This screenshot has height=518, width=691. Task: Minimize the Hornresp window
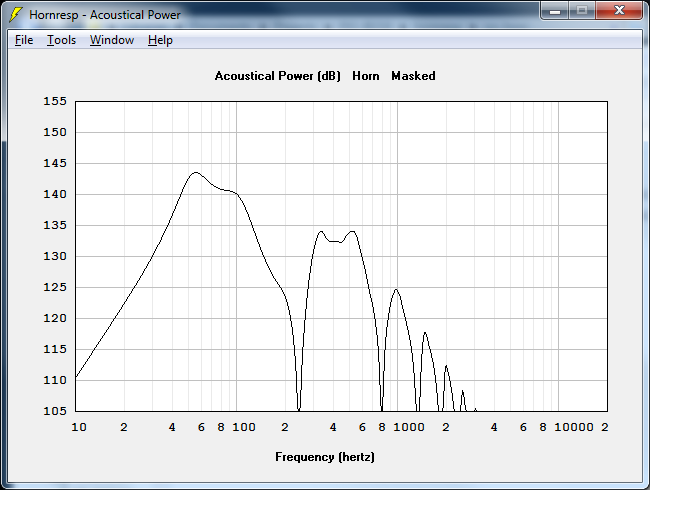555,11
